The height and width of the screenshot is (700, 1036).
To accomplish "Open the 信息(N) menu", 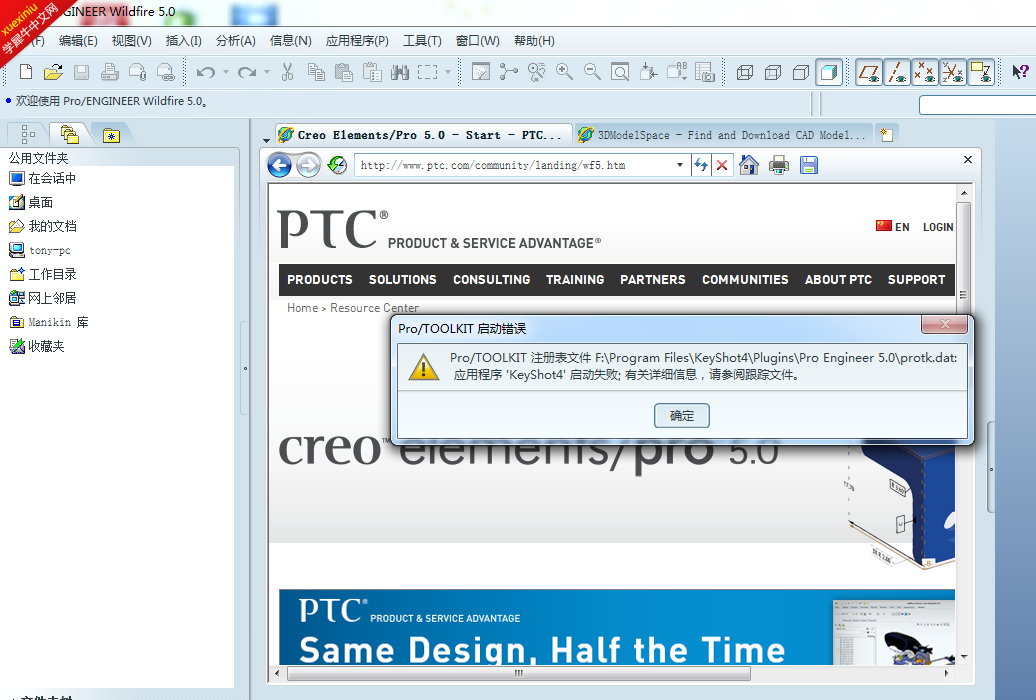I will [291, 41].
